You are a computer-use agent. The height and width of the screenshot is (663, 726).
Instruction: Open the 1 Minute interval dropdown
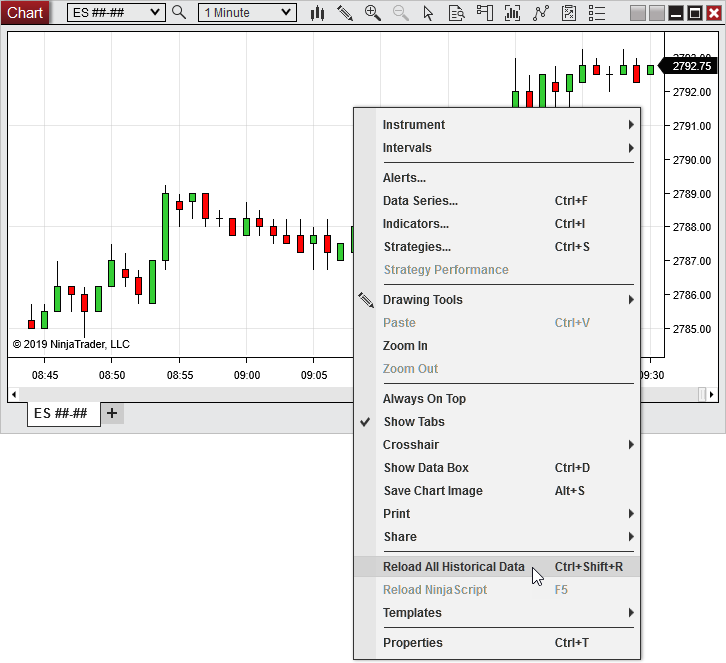[247, 12]
